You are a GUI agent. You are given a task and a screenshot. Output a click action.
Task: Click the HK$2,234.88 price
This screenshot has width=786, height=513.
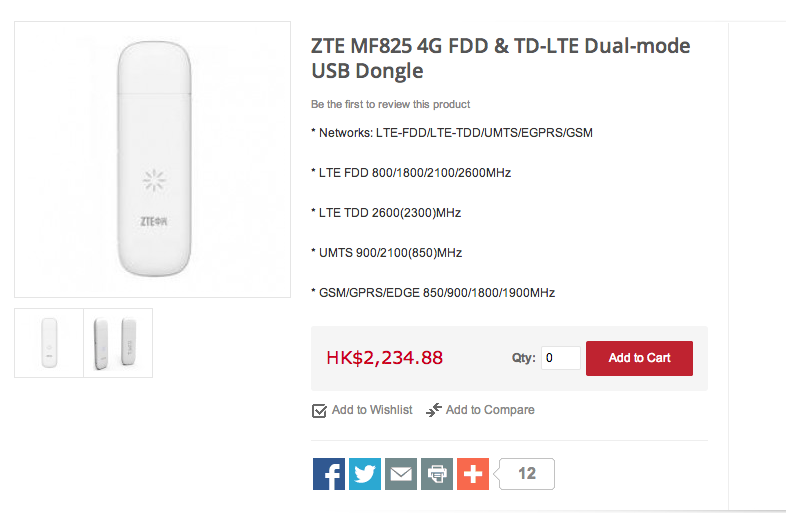pyautogui.click(x=384, y=358)
